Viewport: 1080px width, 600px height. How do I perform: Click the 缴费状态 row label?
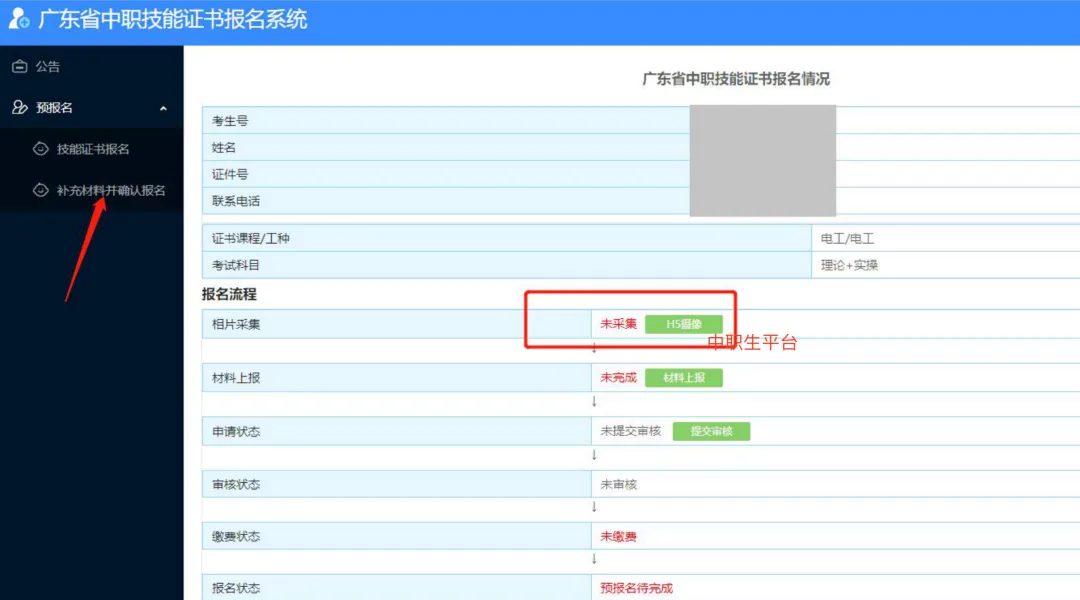coord(396,536)
